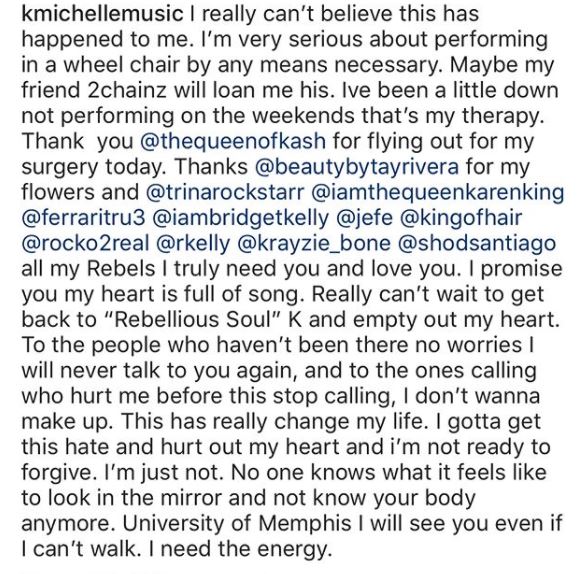The width and height of the screenshot is (584, 574).
Task: Tap the @beautybytayrivera mention
Action: [357, 167]
